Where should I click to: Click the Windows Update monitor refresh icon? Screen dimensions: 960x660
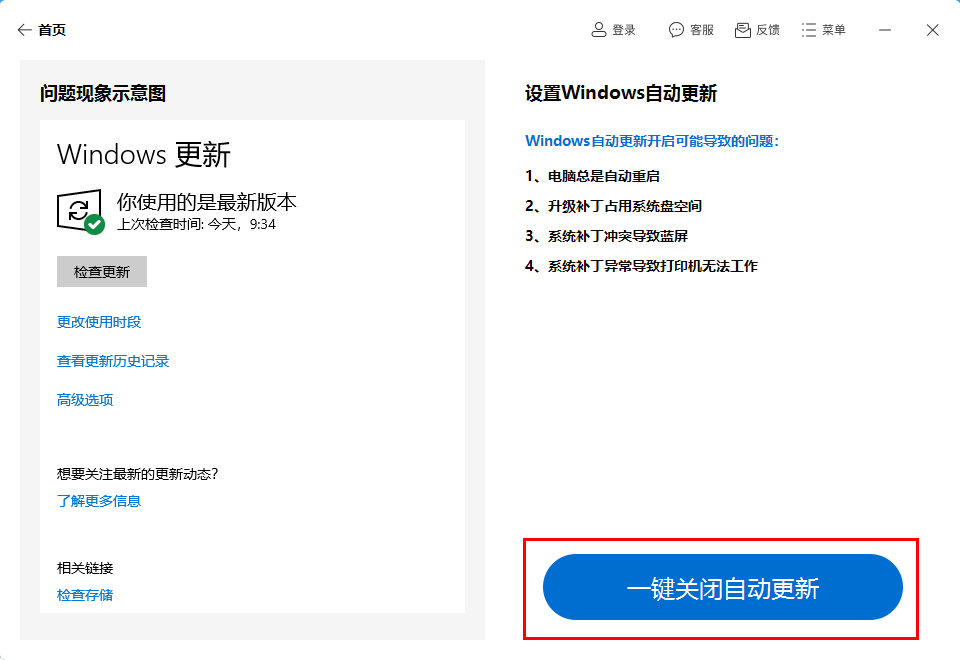[x=78, y=207]
